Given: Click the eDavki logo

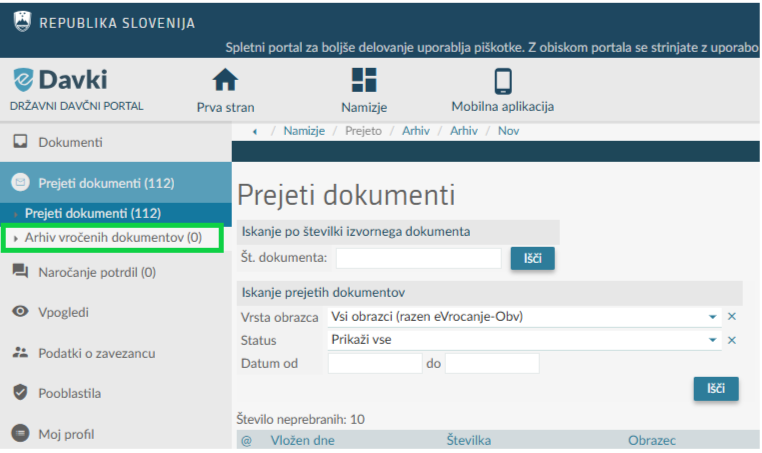Looking at the screenshot, I should [x=60, y=81].
